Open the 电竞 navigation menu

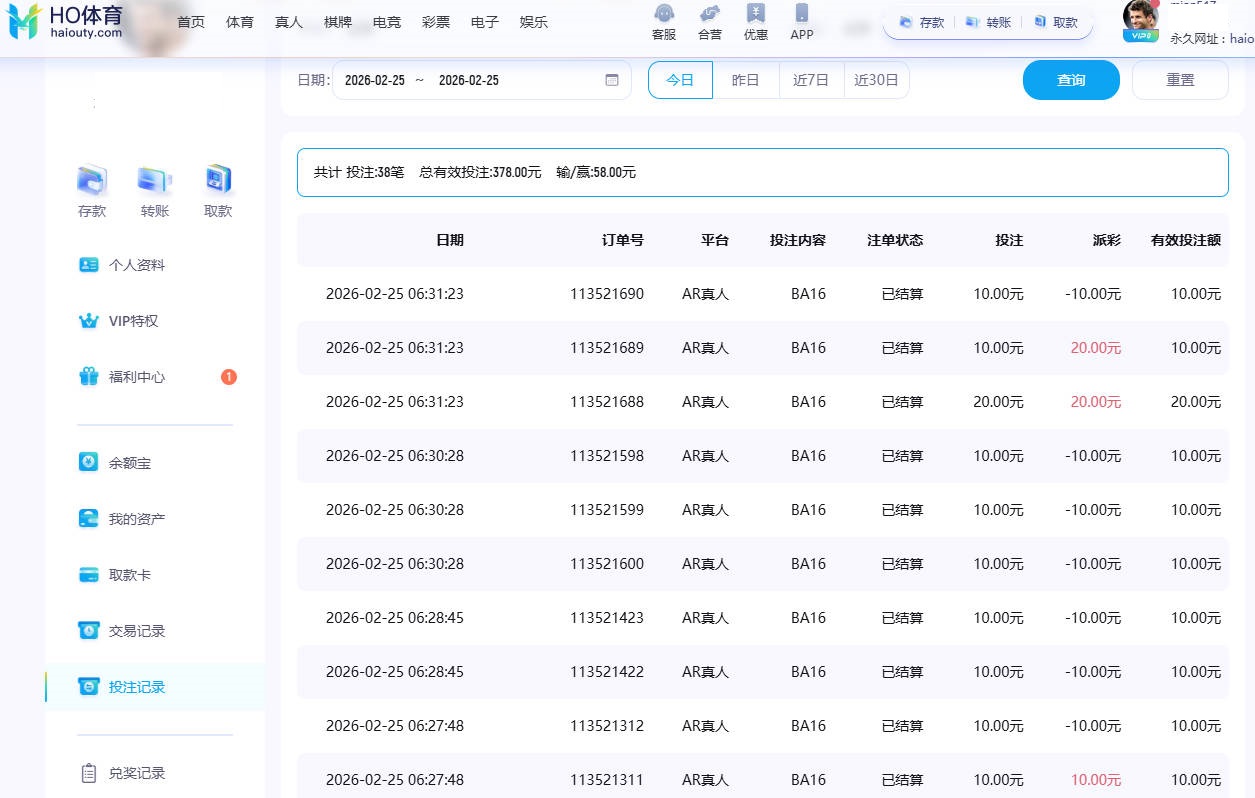click(x=387, y=22)
